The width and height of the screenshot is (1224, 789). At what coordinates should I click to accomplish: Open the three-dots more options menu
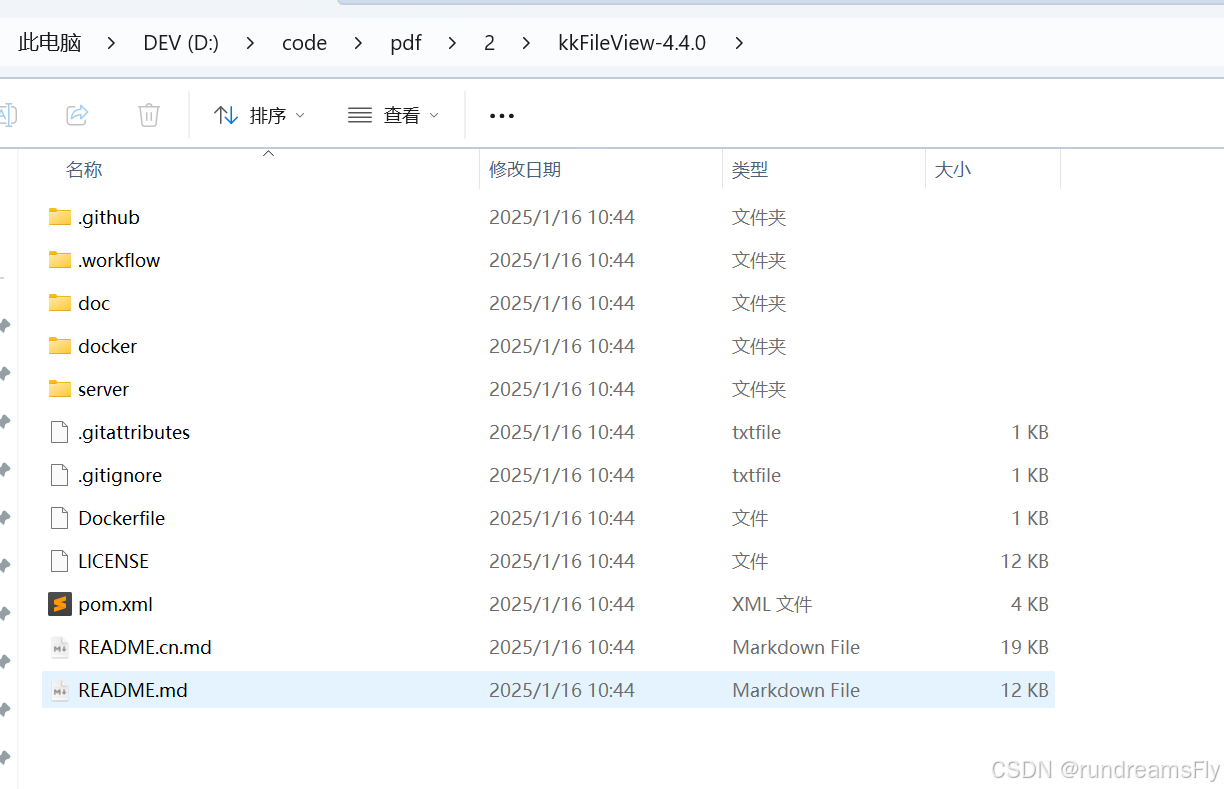[x=502, y=116]
